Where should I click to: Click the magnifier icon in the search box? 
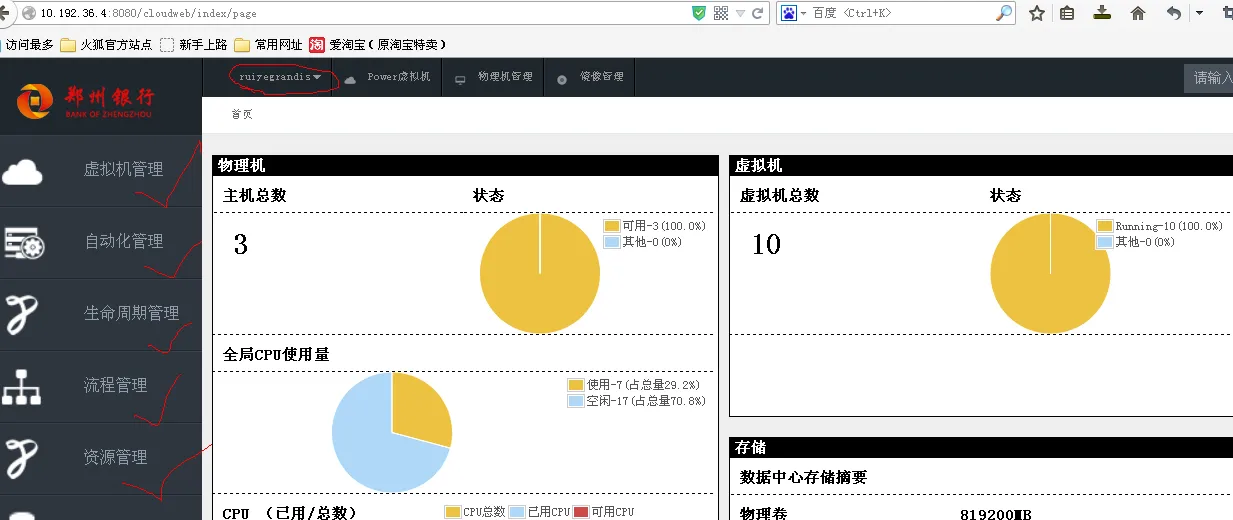[1004, 13]
